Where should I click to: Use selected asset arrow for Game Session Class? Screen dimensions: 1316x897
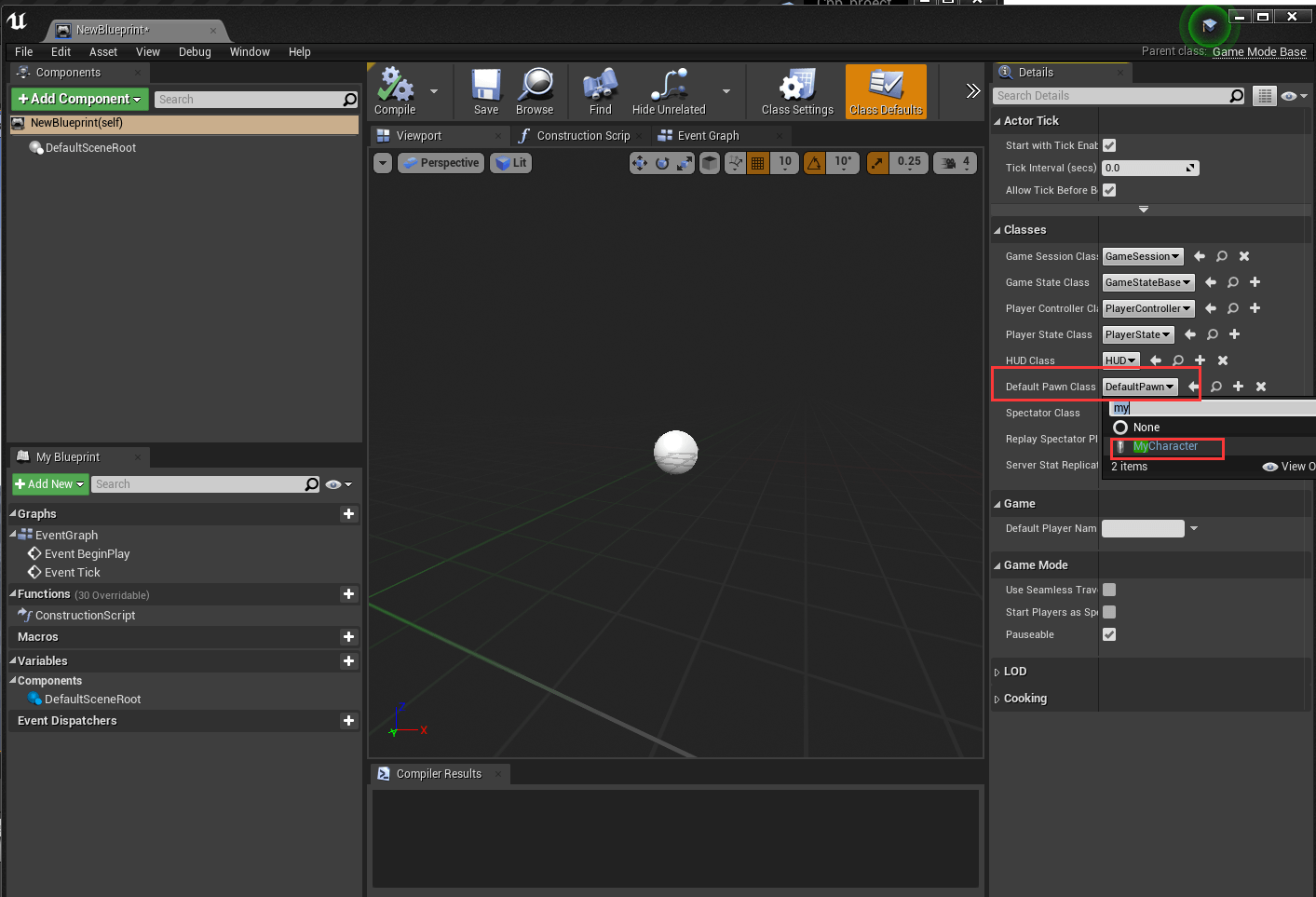coord(1200,256)
